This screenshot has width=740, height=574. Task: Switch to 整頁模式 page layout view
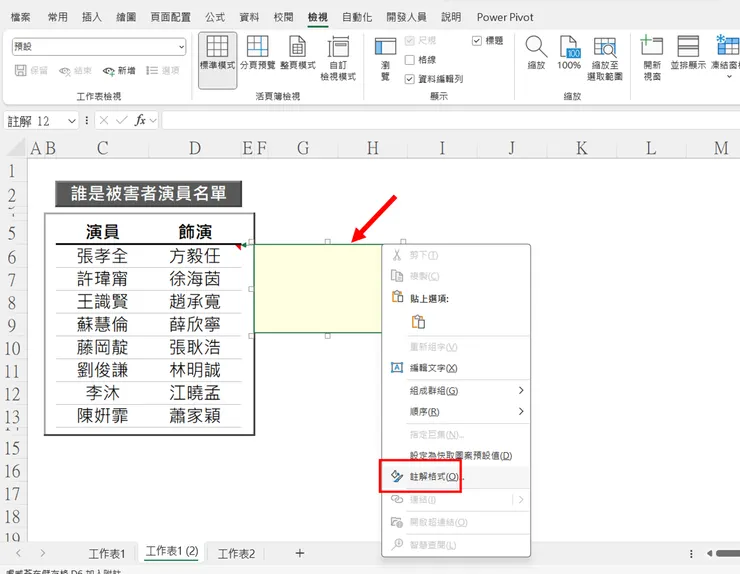pyautogui.click(x=297, y=53)
